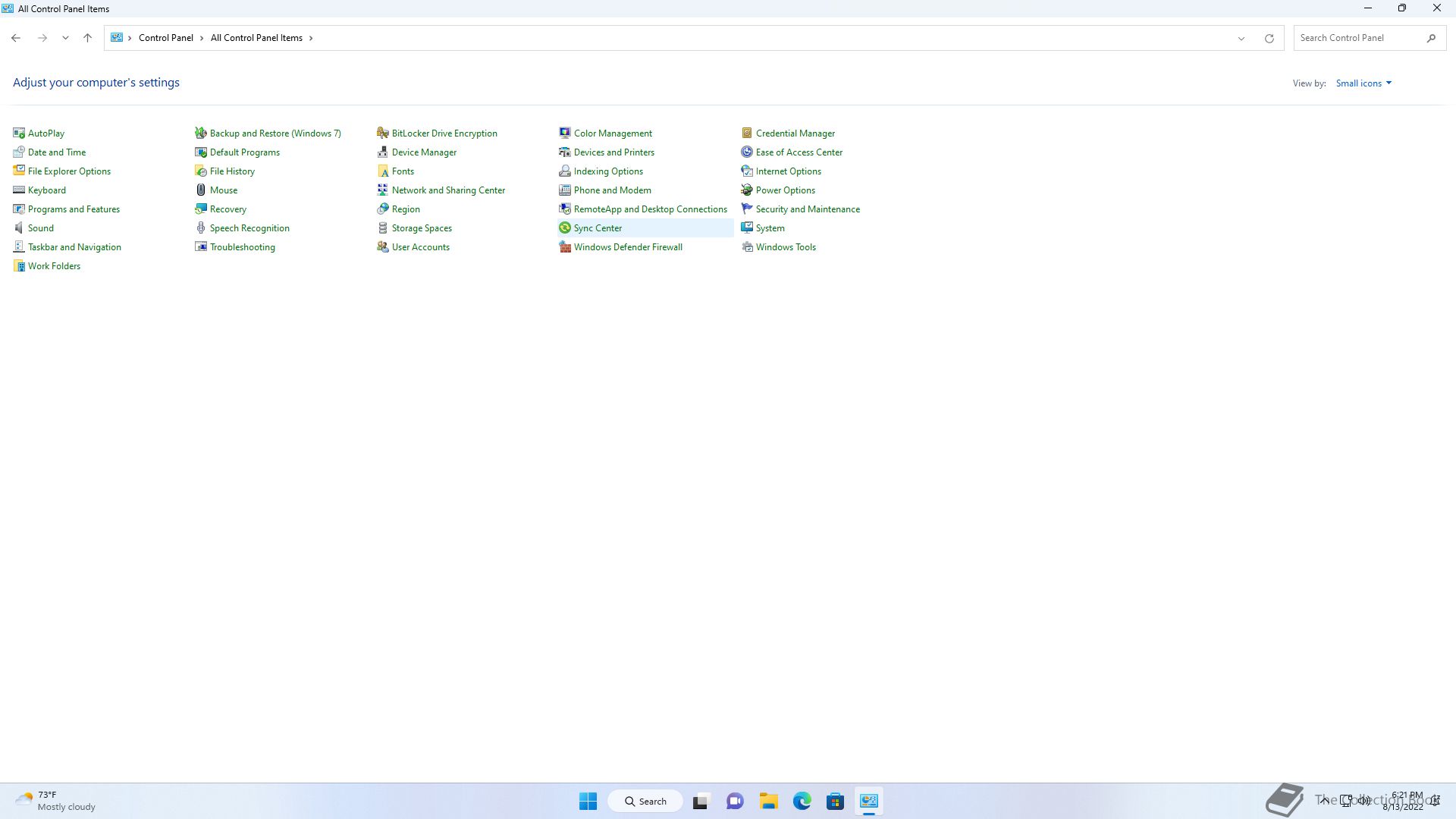
Task: Click the Speech Recognition microphone icon
Action: (x=201, y=227)
